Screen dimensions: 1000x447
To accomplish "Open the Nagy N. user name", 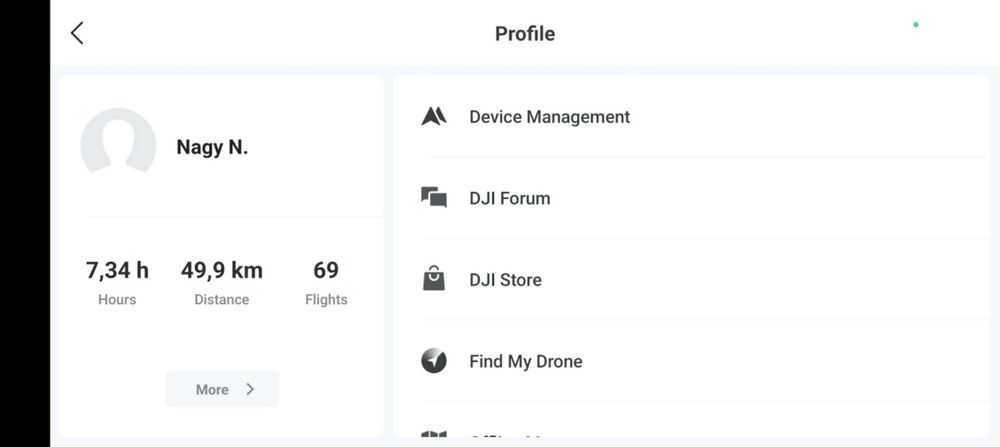I will 212,147.
